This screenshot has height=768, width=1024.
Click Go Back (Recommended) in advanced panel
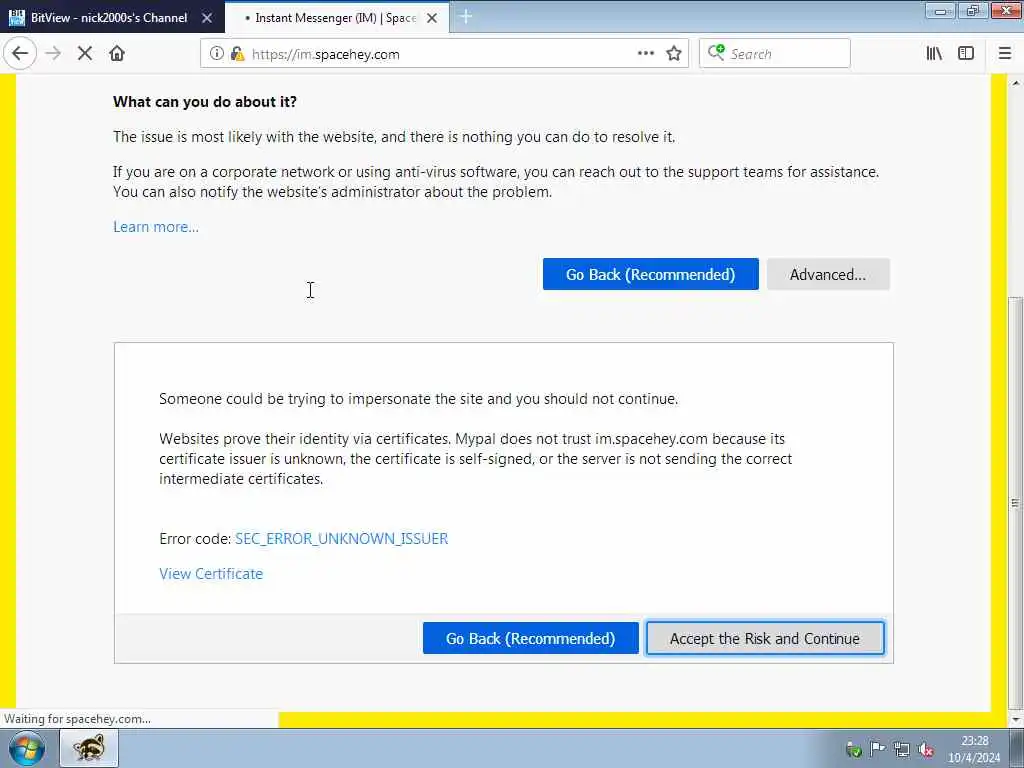(x=530, y=638)
